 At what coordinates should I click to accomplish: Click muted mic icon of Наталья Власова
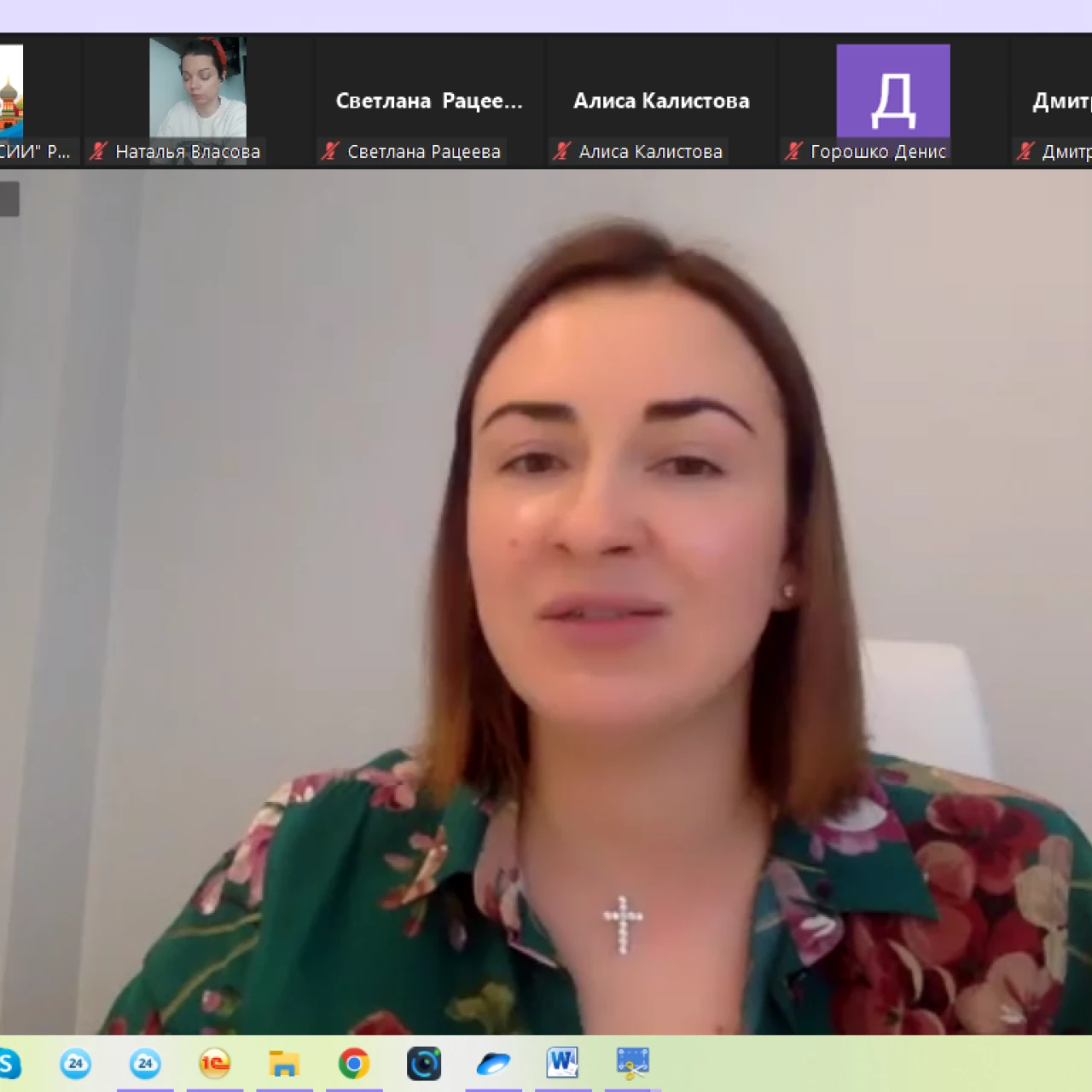[x=98, y=151]
